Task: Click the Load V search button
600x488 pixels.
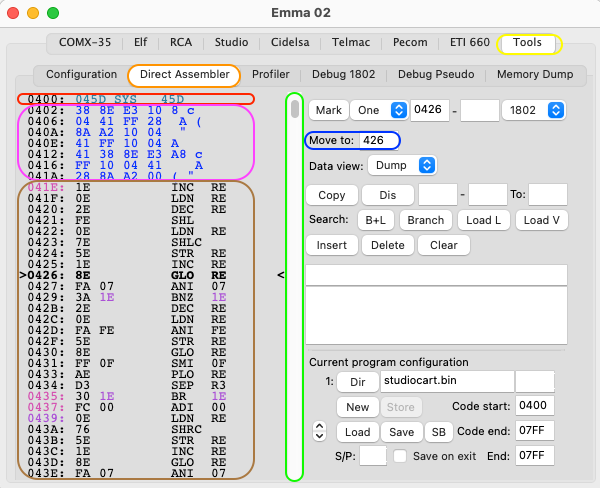Action: point(541,220)
